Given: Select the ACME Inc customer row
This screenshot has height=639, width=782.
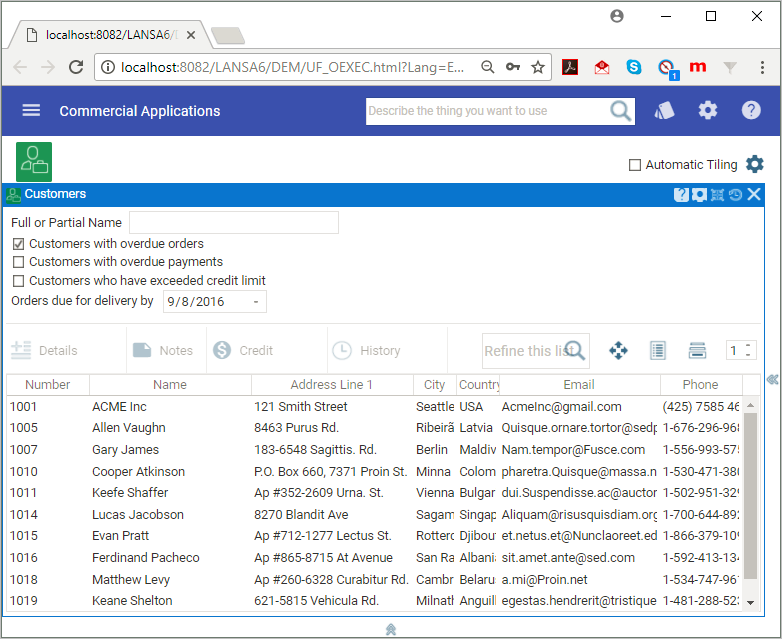Looking at the screenshot, I should [119, 407].
